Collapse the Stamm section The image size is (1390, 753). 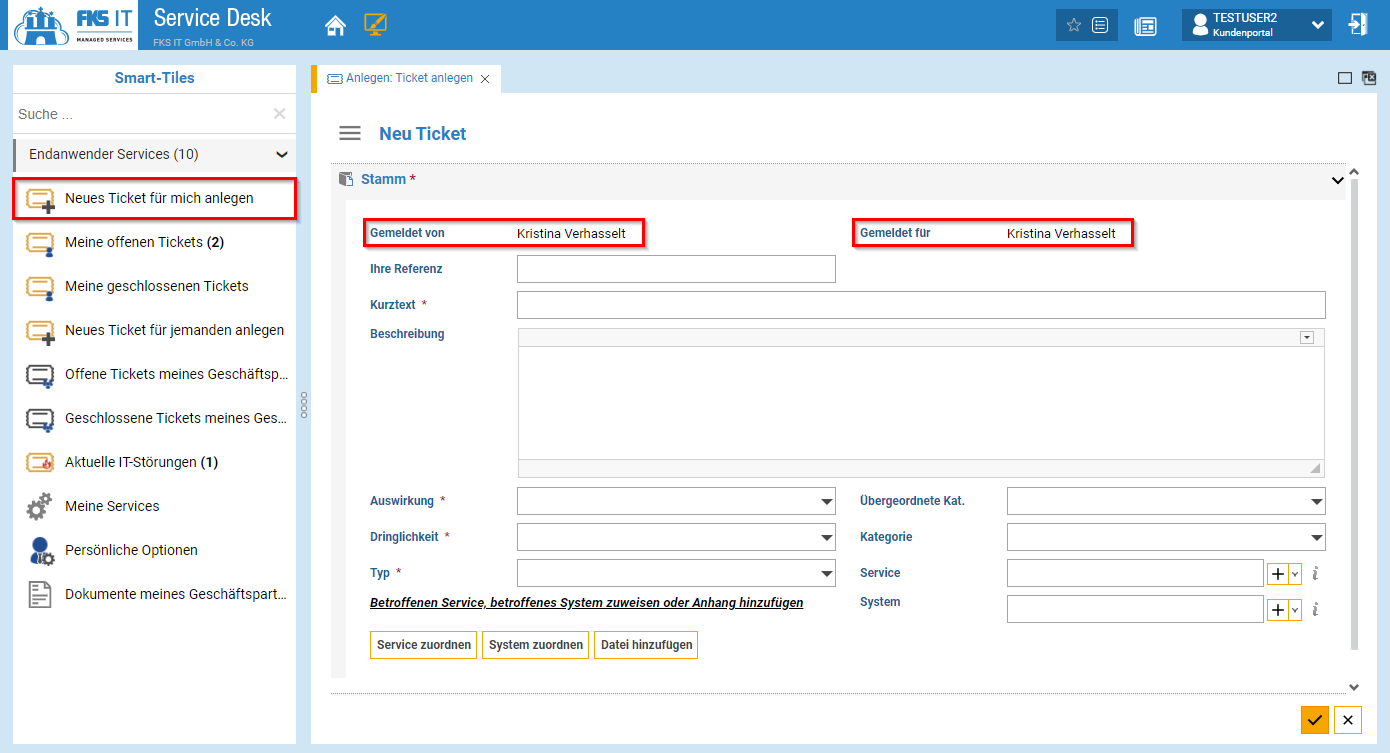point(1338,180)
